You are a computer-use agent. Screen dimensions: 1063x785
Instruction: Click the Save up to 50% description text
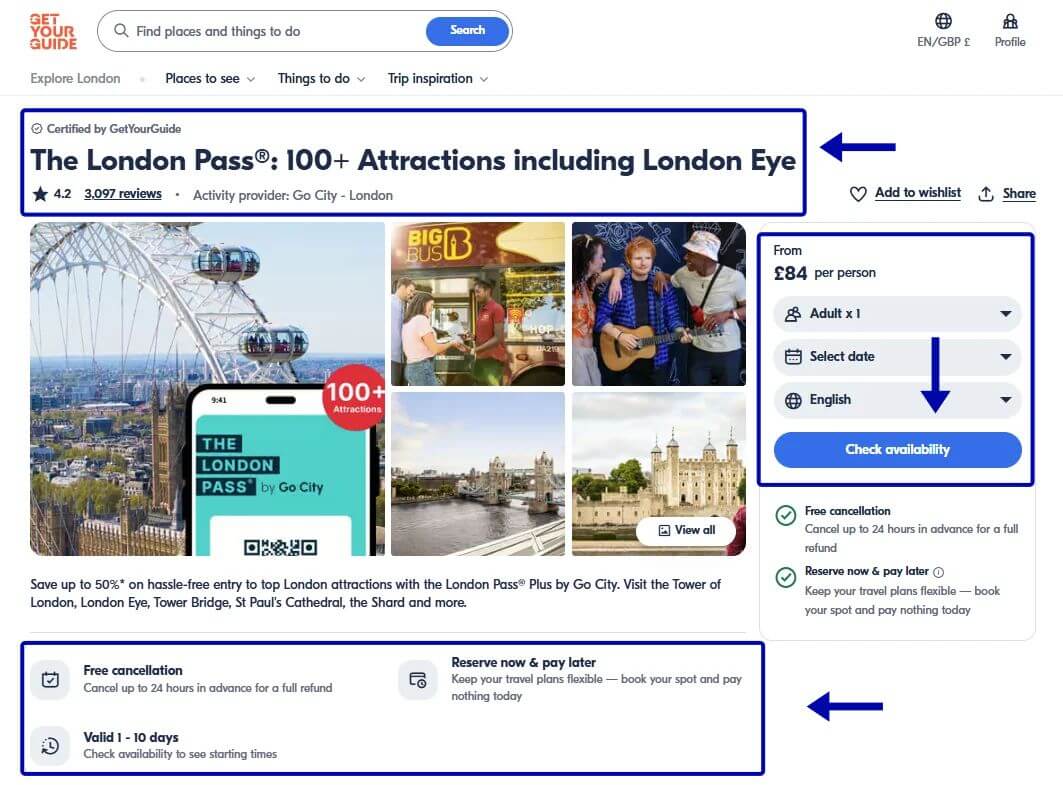tap(376, 593)
